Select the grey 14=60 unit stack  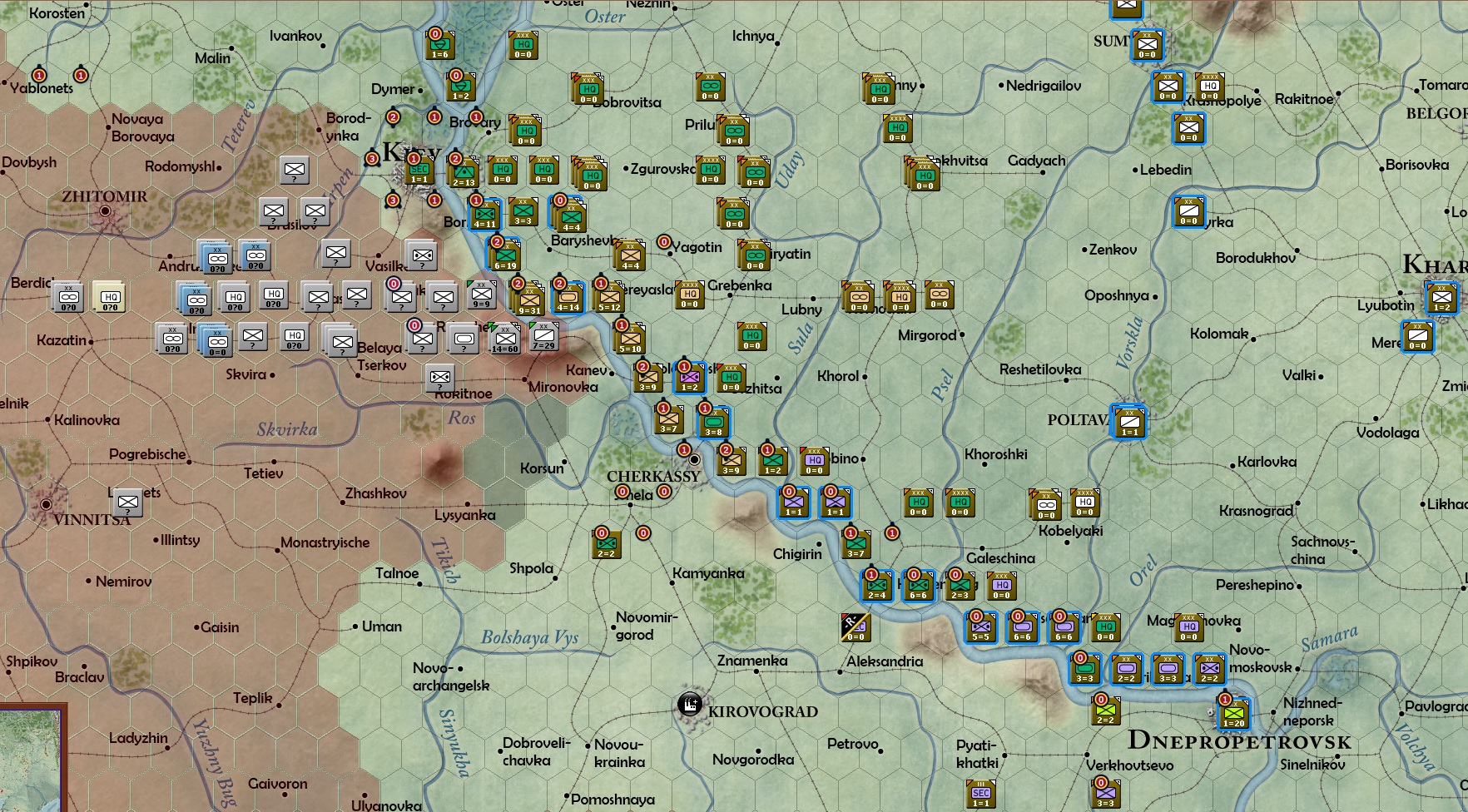click(505, 339)
